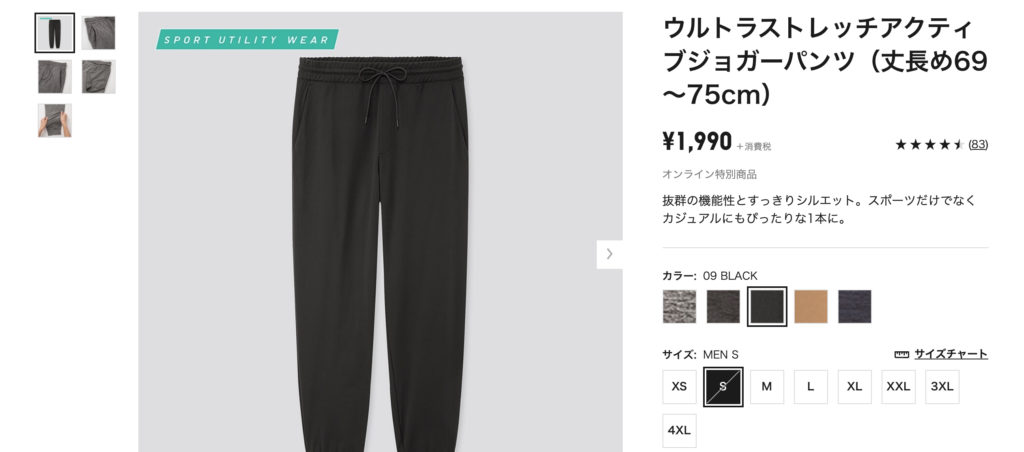Select the light gray color swatch
1024x452 pixels.
679,306
